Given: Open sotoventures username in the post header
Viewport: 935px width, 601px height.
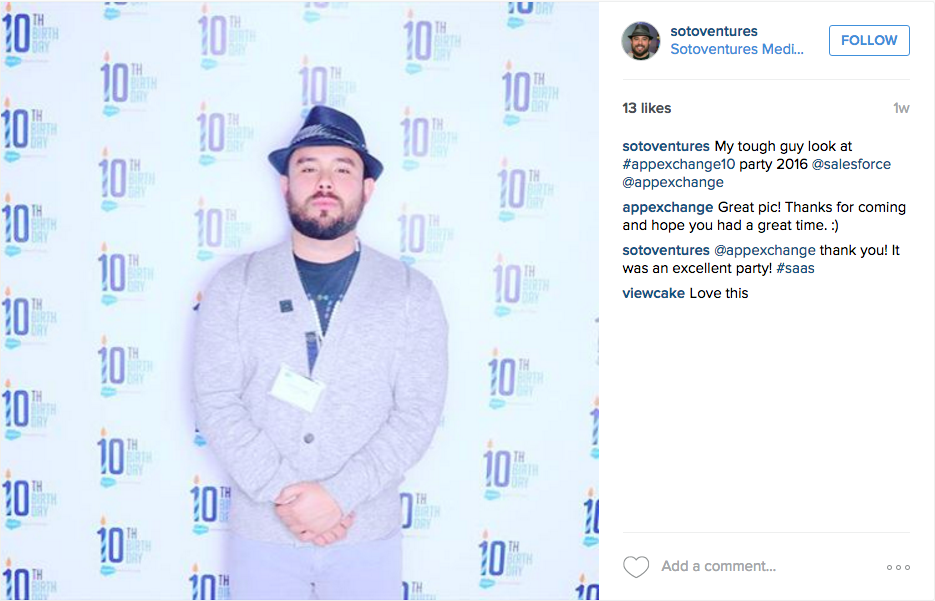Looking at the screenshot, I should [714, 31].
